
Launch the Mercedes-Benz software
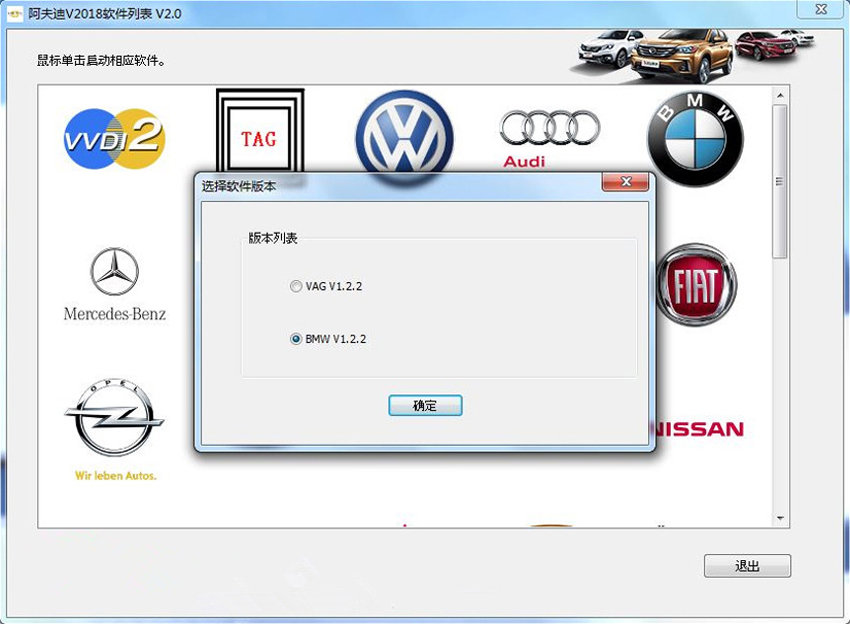[114, 285]
